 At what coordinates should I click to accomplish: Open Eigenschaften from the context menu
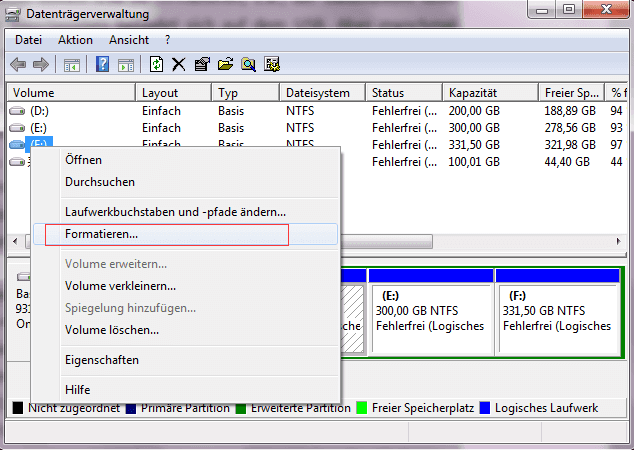point(185,360)
